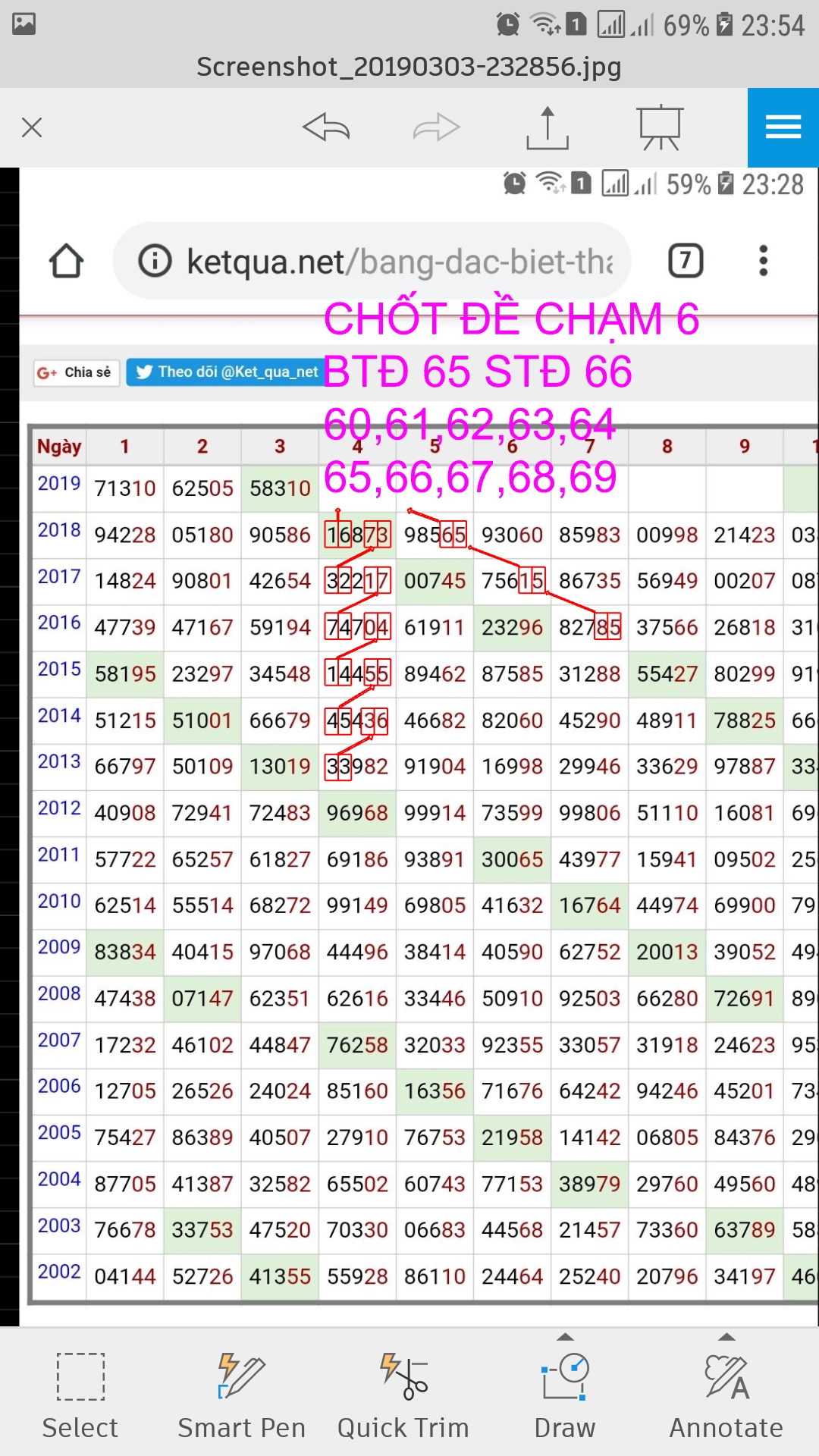Tap the redo arrow icon
The height and width of the screenshot is (1456, 819).
click(436, 127)
